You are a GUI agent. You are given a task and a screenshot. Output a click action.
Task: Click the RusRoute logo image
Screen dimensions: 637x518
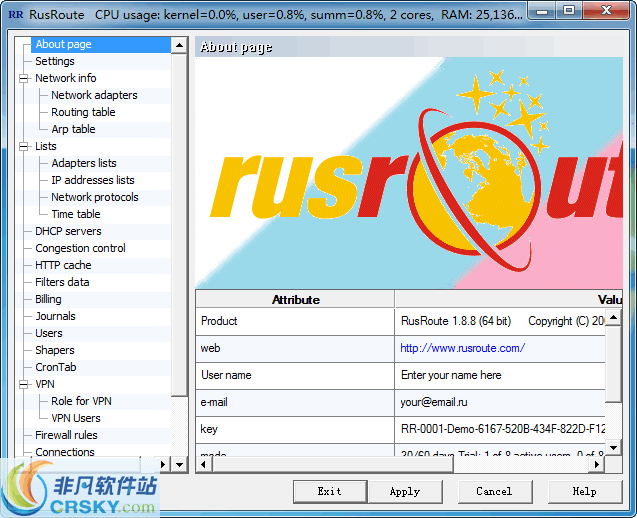coord(409,173)
